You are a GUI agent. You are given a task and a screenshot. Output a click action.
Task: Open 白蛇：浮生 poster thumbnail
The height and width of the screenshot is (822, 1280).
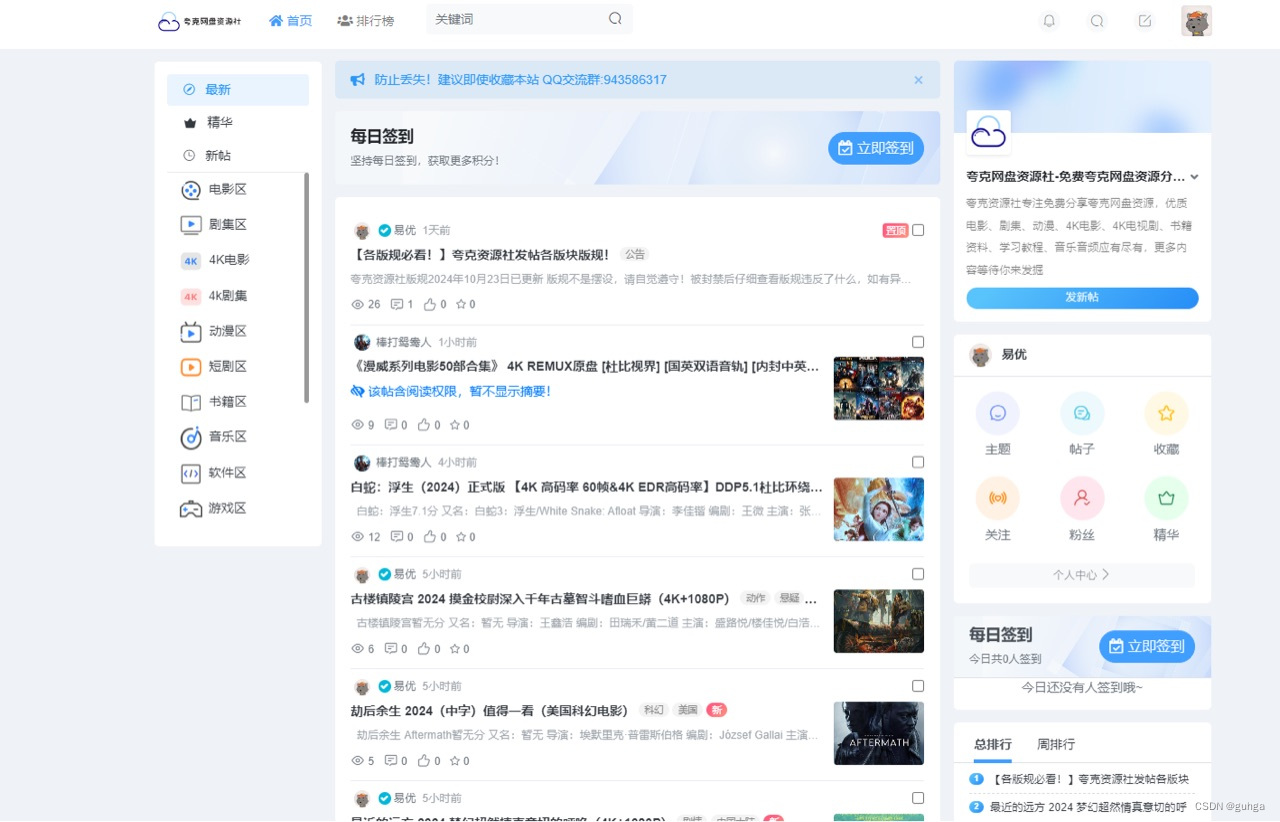point(879,509)
